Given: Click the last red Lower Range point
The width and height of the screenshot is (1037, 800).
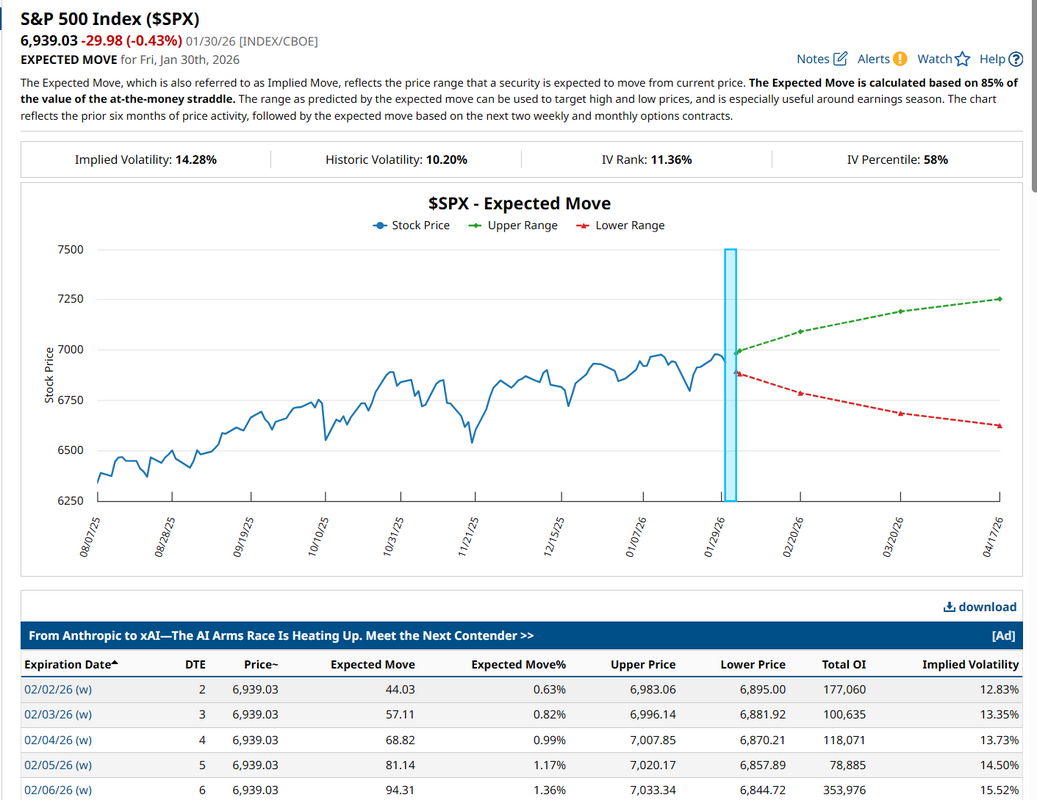Looking at the screenshot, I should coord(999,426).
